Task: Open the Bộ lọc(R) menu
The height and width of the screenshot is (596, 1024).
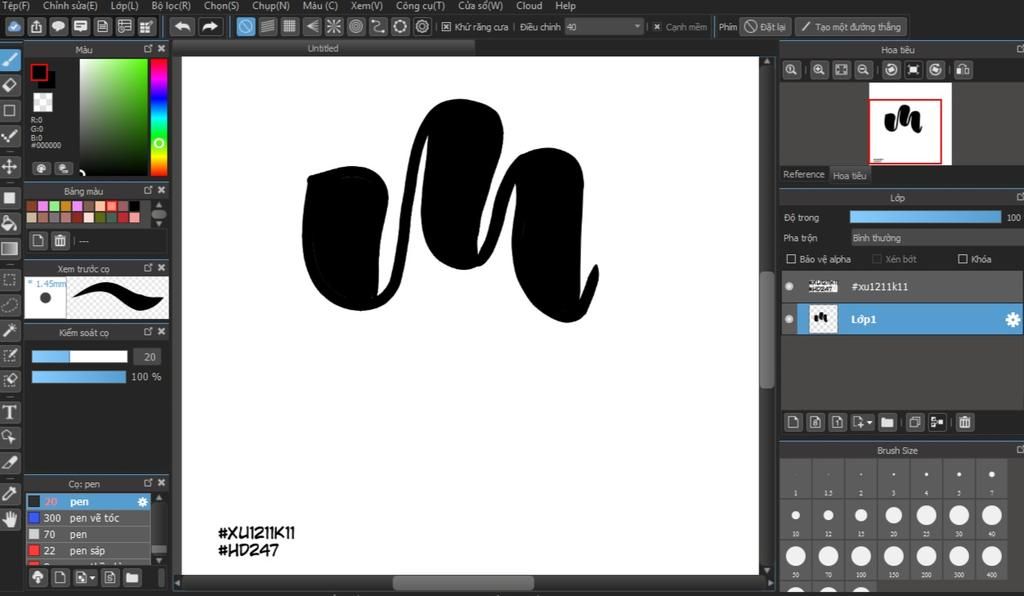Action: (171, 6)
